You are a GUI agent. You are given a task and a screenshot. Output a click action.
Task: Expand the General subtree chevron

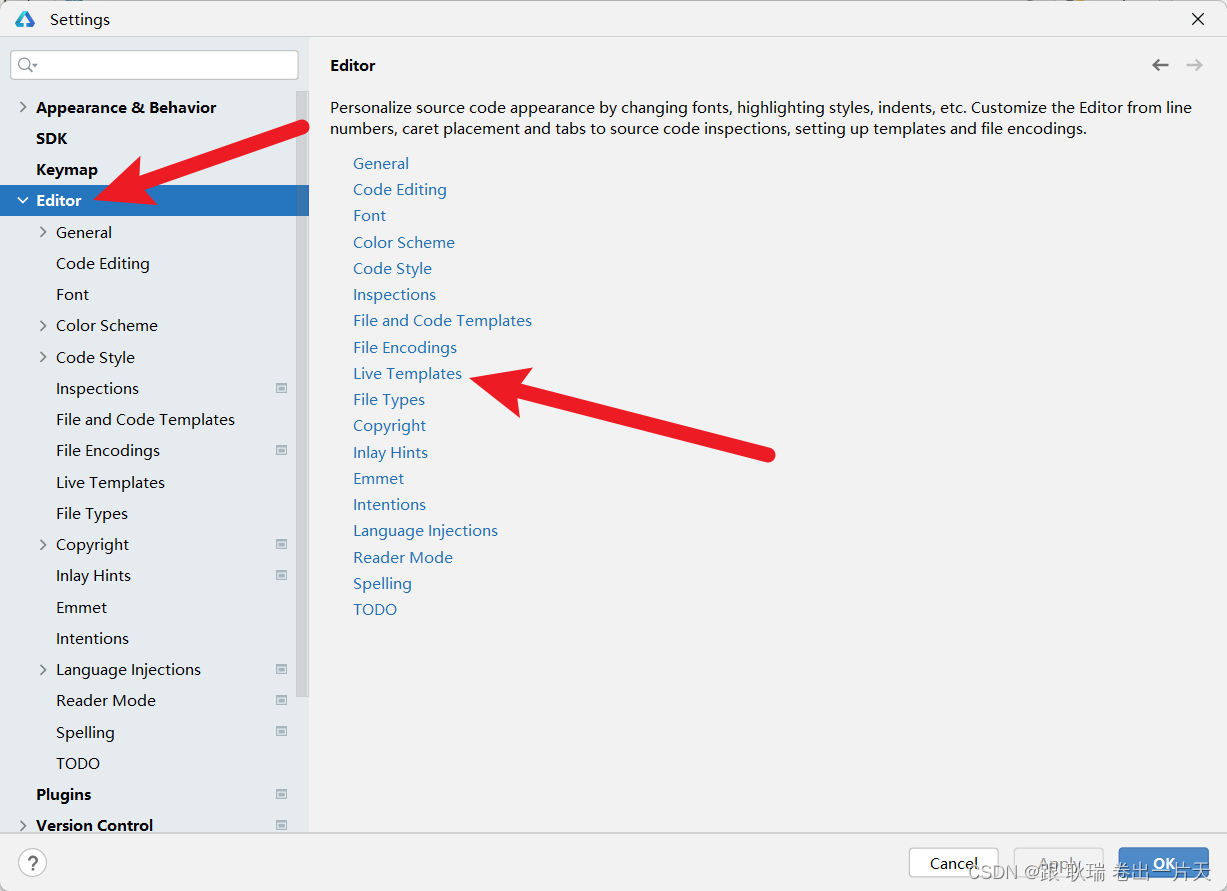pyautogui.click(x=43, y=232)
